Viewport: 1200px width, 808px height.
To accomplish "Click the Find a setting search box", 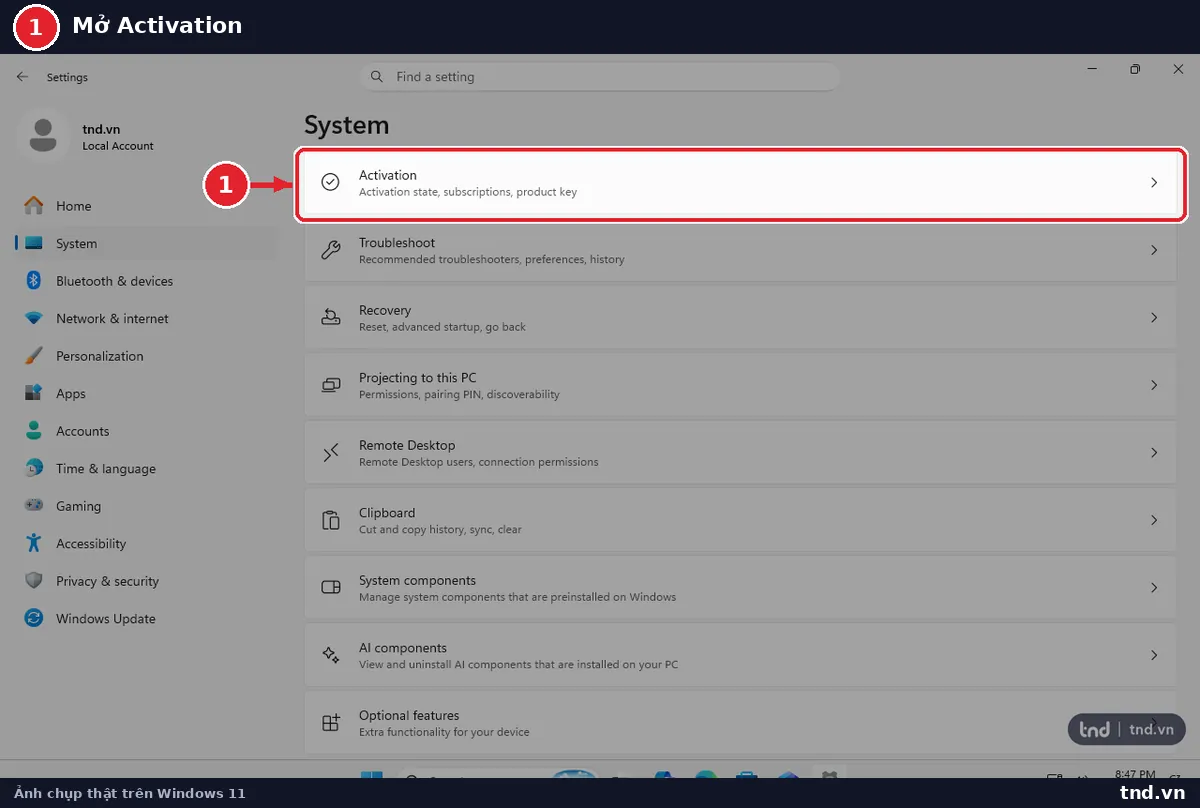I will pyautogui.click(x=600, y=77).
